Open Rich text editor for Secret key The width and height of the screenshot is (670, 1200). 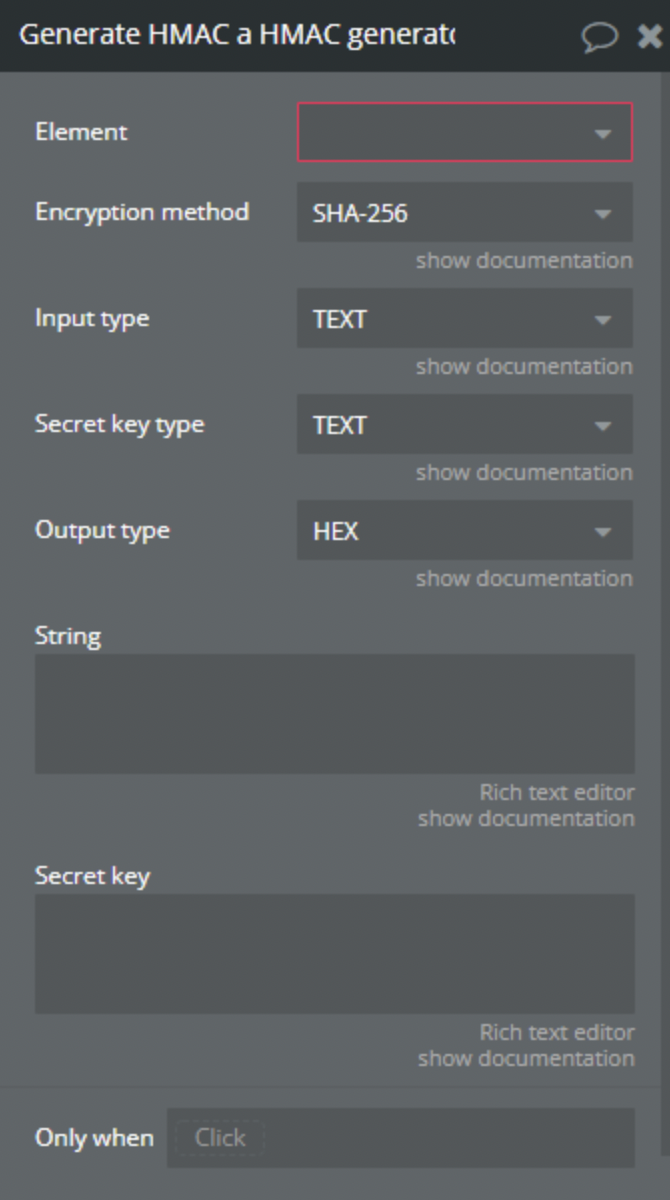click(556, 1033)
